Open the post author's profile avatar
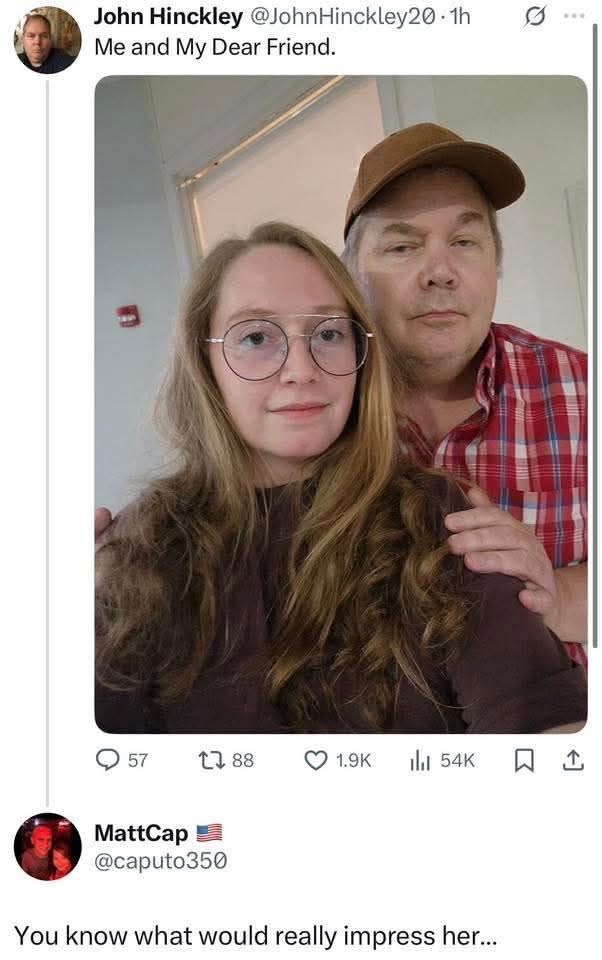Screen dimensions: 602x960 (x=47, y=40)
